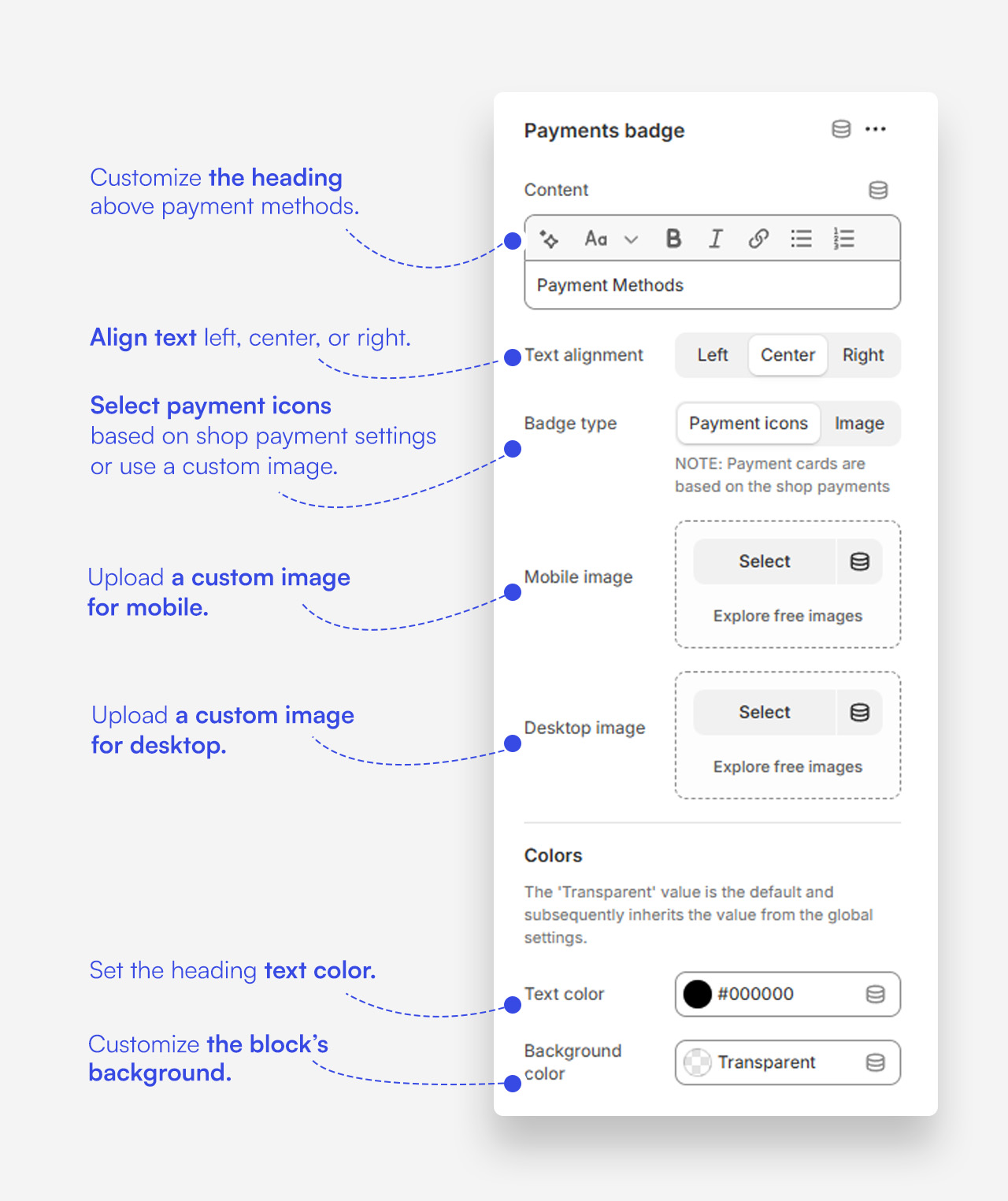Switch Badge type to Image
Image resolution: width=1008 pixels, height=1201 pixels.
pyautogui.click(x=859, y=424)
